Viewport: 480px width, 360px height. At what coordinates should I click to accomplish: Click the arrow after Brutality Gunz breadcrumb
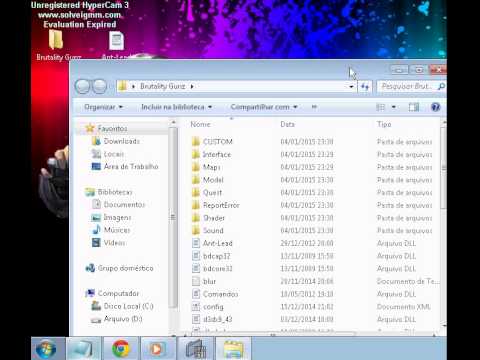pyautogui.click(x=192, y=86)
